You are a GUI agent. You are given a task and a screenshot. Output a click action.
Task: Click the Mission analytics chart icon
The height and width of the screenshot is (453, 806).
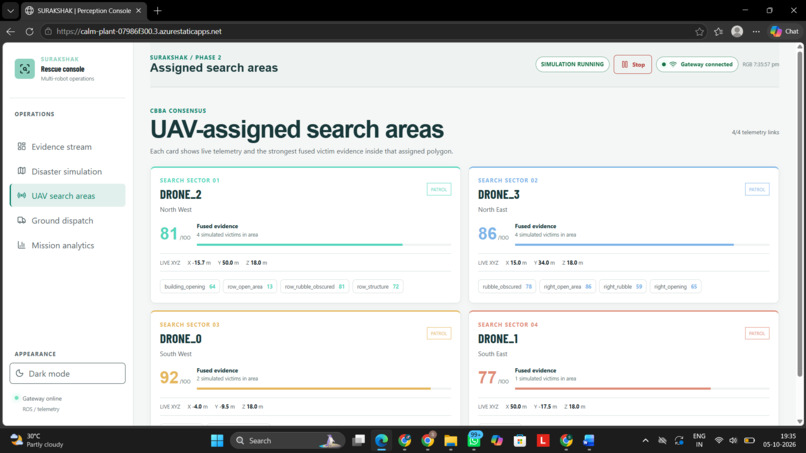(x=22, y=245)
